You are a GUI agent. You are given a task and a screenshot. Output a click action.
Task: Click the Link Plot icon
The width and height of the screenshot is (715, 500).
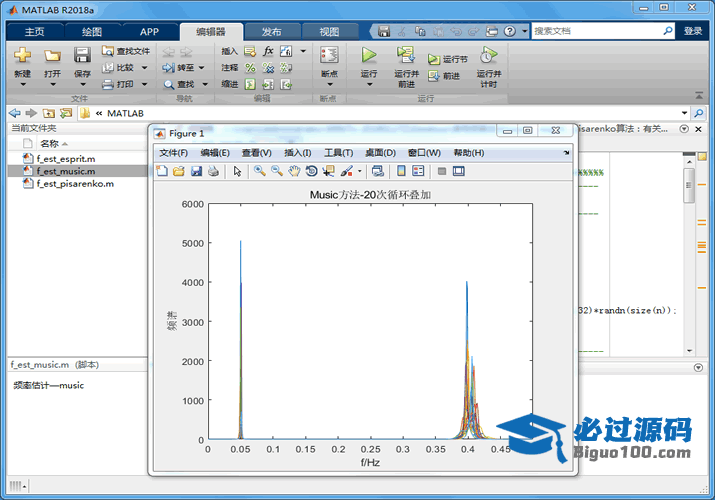coord(378,171)
